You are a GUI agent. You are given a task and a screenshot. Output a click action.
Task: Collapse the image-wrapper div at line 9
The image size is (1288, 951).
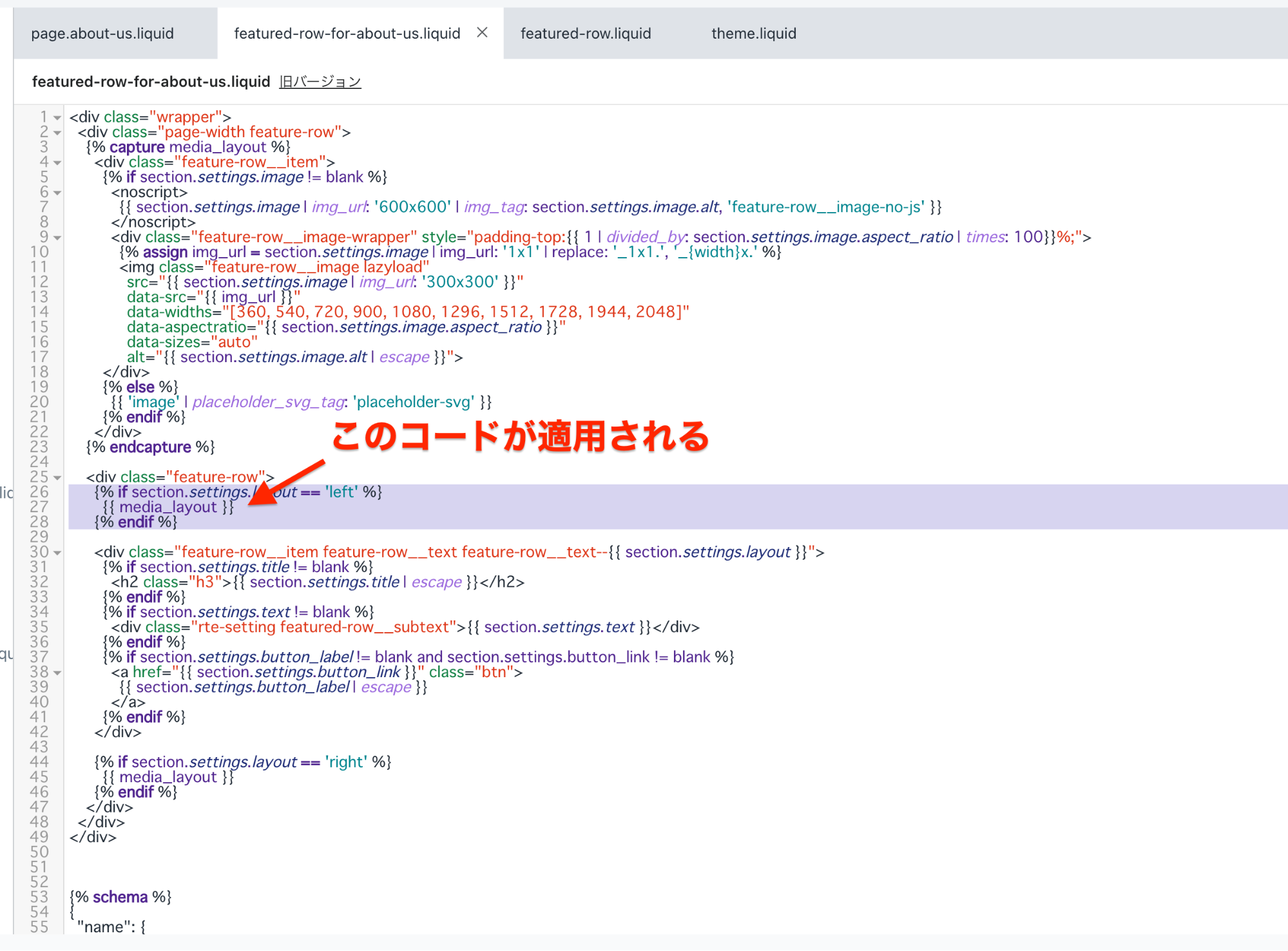tap(57, 238)
